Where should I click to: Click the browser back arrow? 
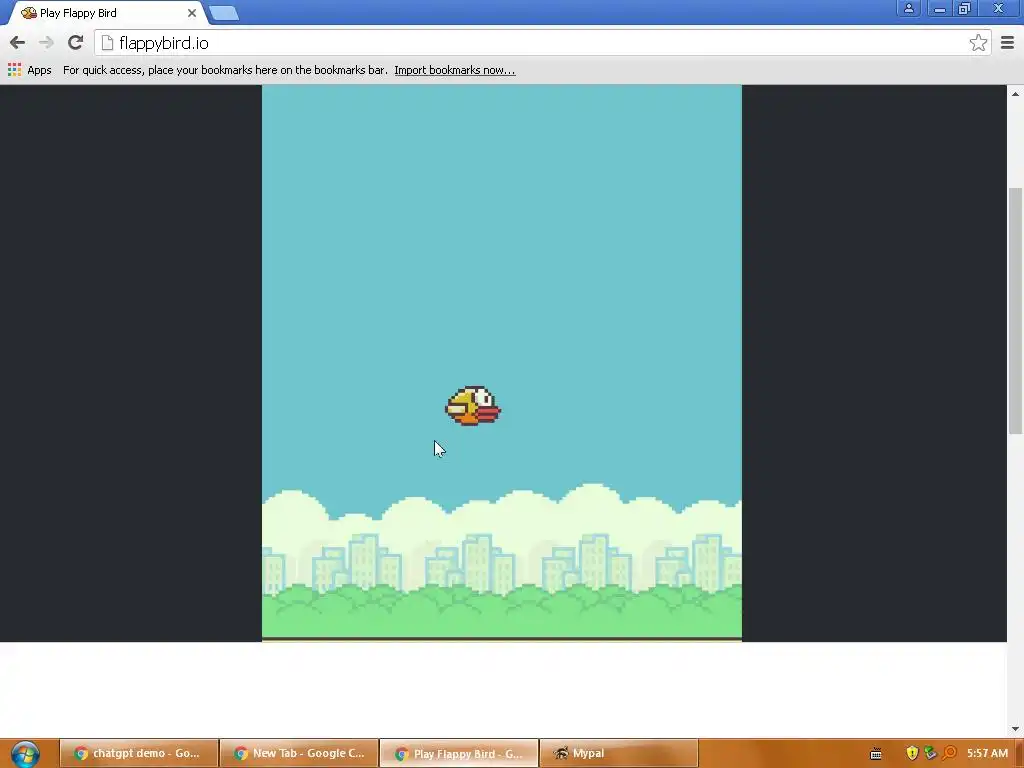18,43
